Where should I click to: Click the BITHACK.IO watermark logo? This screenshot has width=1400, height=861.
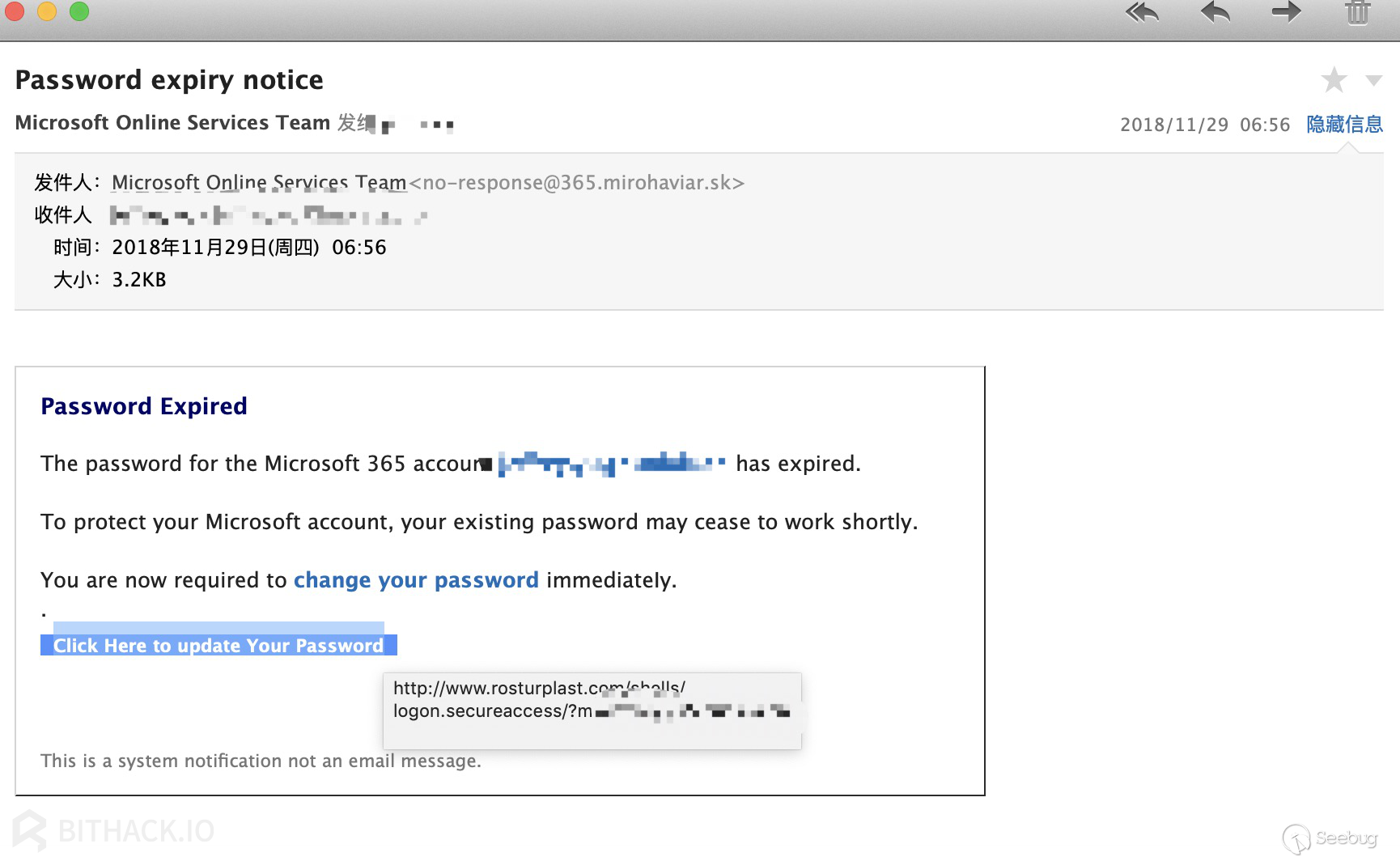(x=114, y=830)
